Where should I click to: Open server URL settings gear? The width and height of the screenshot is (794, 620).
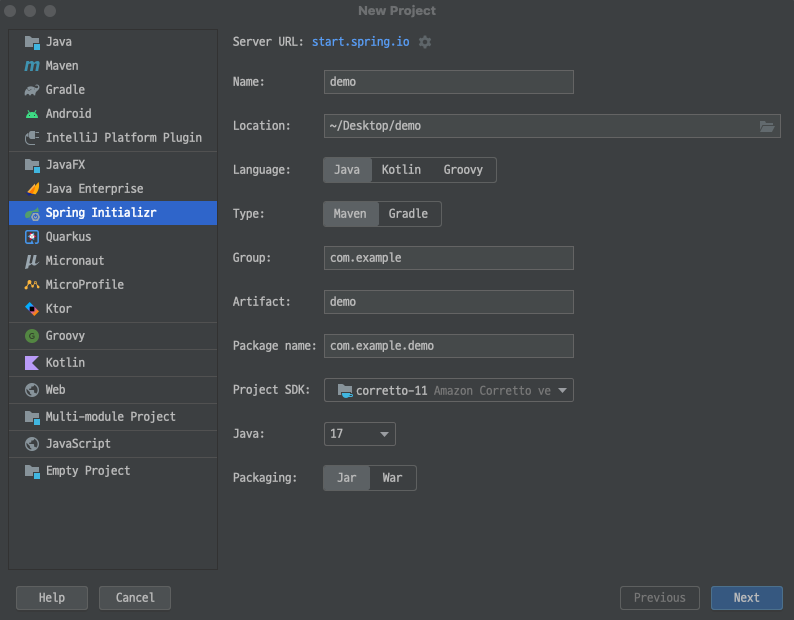point(425,42)
